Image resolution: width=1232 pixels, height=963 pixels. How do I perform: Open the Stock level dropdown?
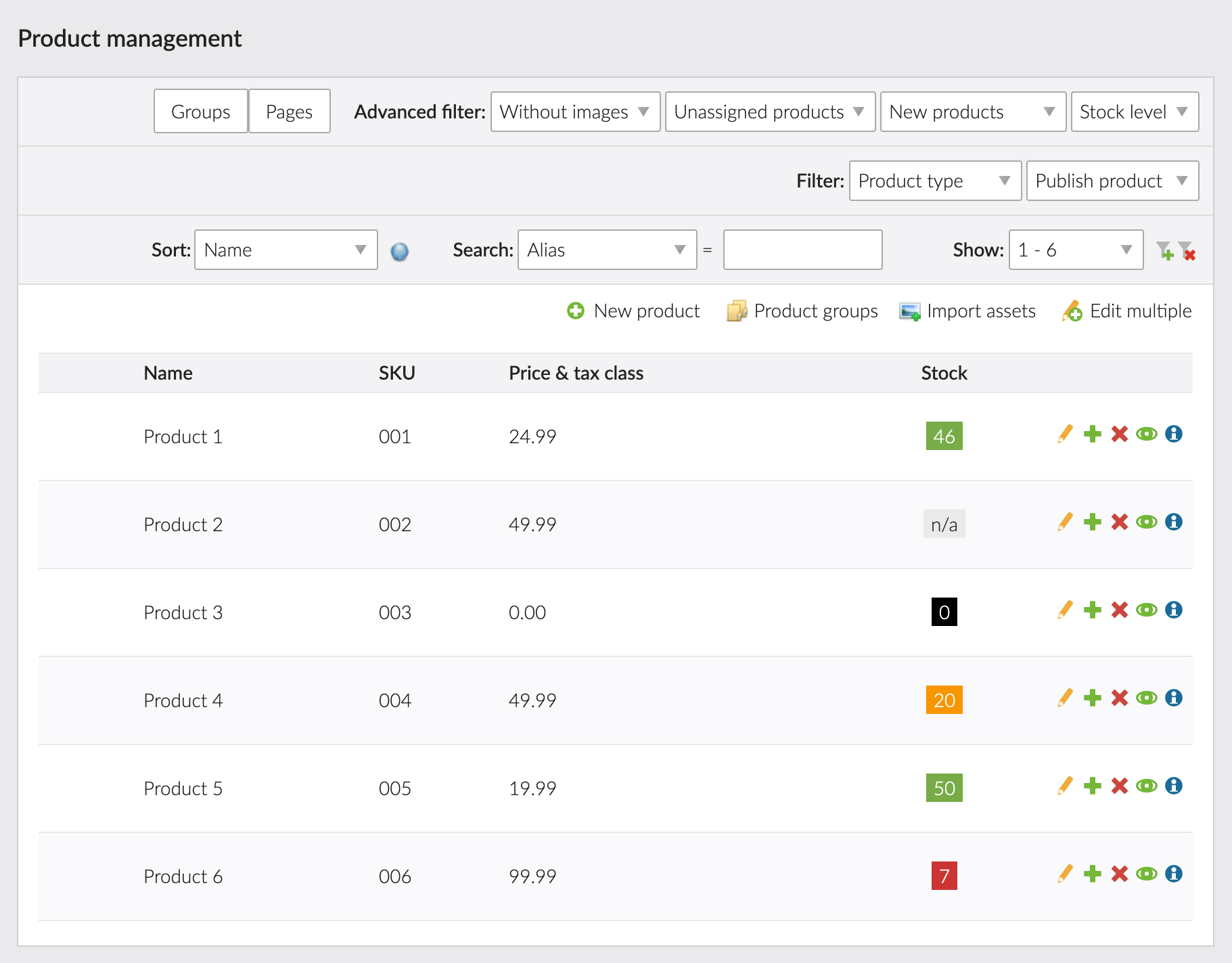click(x=1134, y=112)
